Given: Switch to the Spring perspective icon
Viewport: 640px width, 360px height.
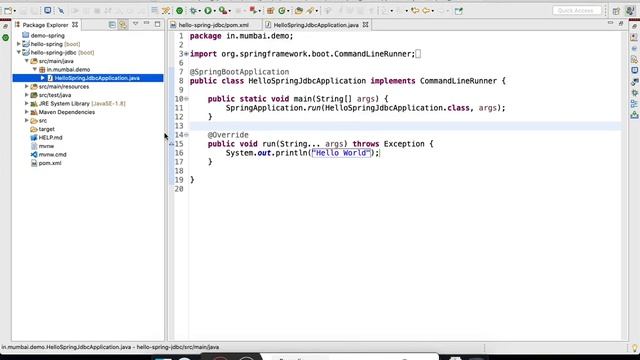Looking at the screenshot, I should 630,11.
